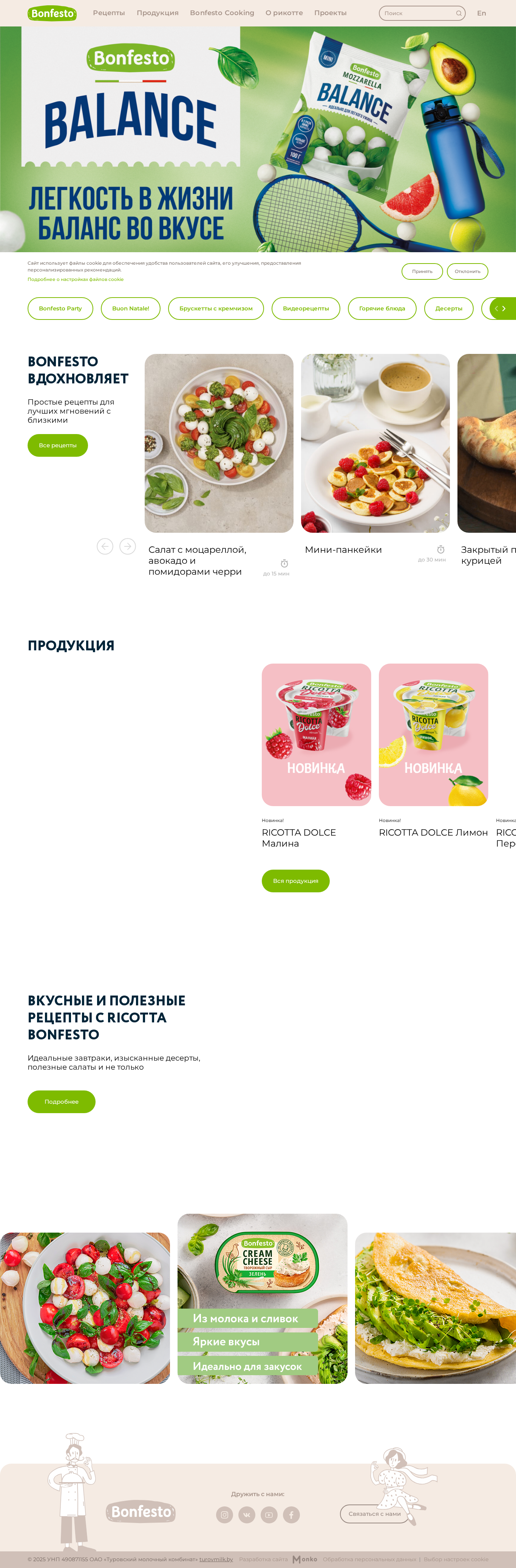Go to next recipe with right arrow
Viewport: 516px width, 1568px height.
point(128,546)
